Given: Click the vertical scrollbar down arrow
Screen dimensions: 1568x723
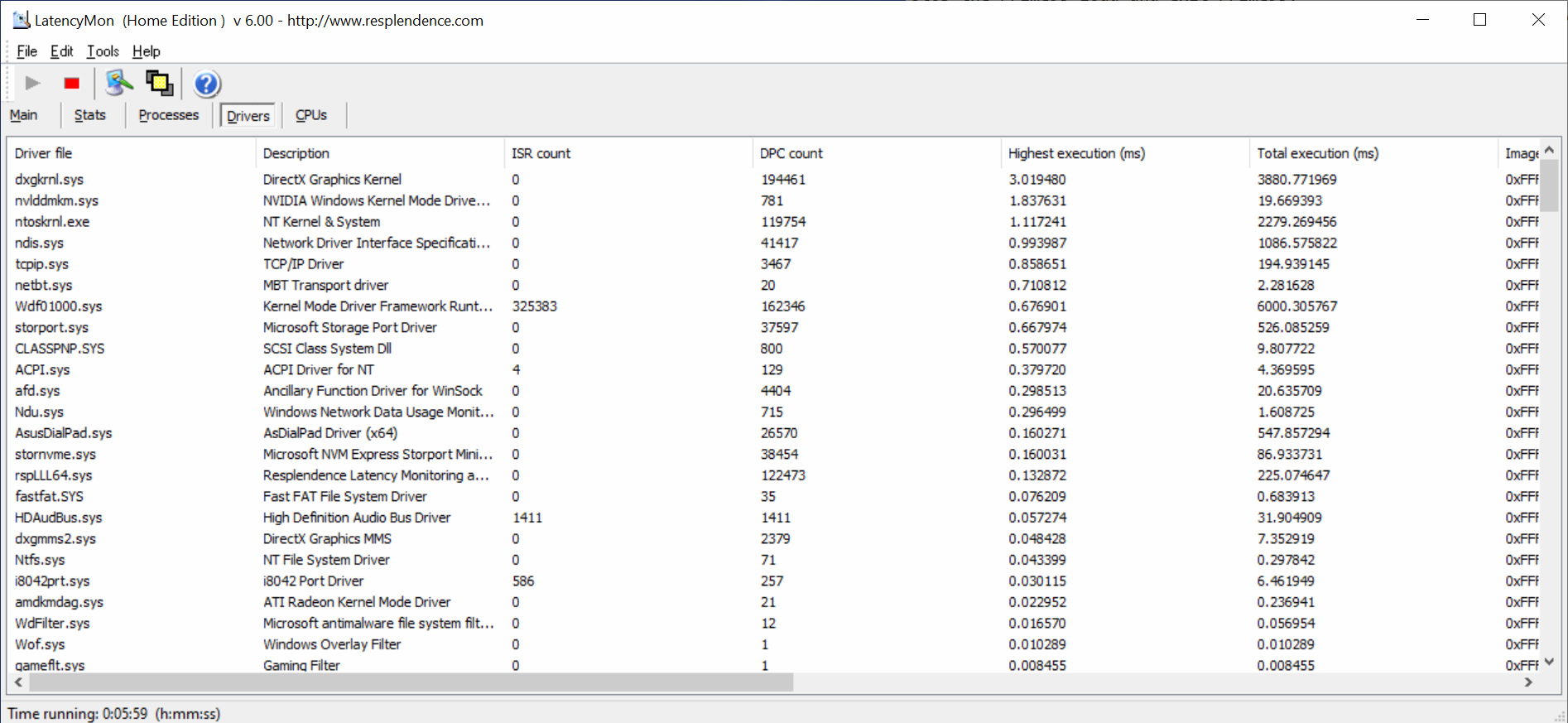Looking at the screenshot, I should (1549, 662).
